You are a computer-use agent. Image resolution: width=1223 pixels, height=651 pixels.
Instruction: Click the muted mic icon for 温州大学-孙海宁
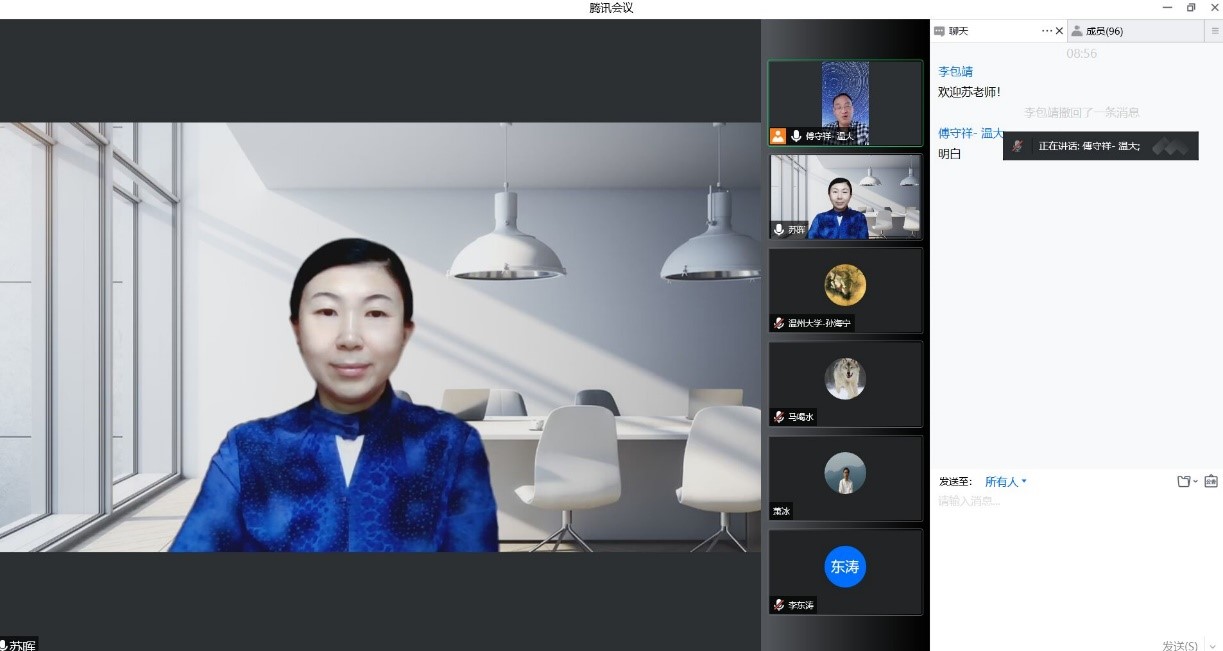tap(779, 323)
